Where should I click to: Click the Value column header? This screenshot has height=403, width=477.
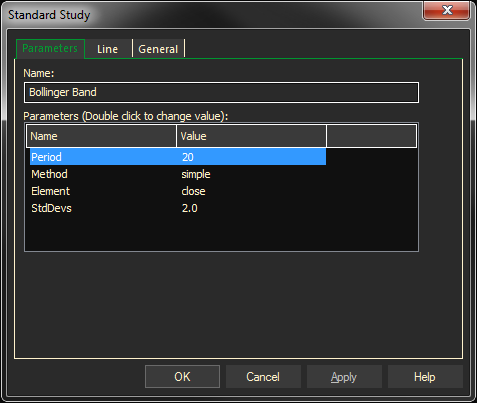[251, 136]
